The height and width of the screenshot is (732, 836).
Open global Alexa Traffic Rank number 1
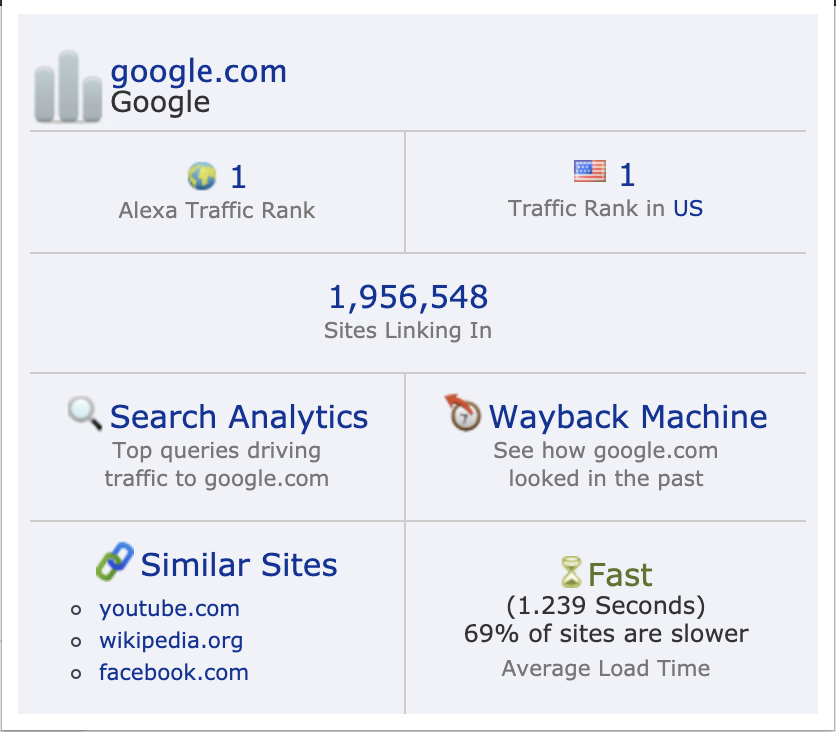tap(238, 176)
